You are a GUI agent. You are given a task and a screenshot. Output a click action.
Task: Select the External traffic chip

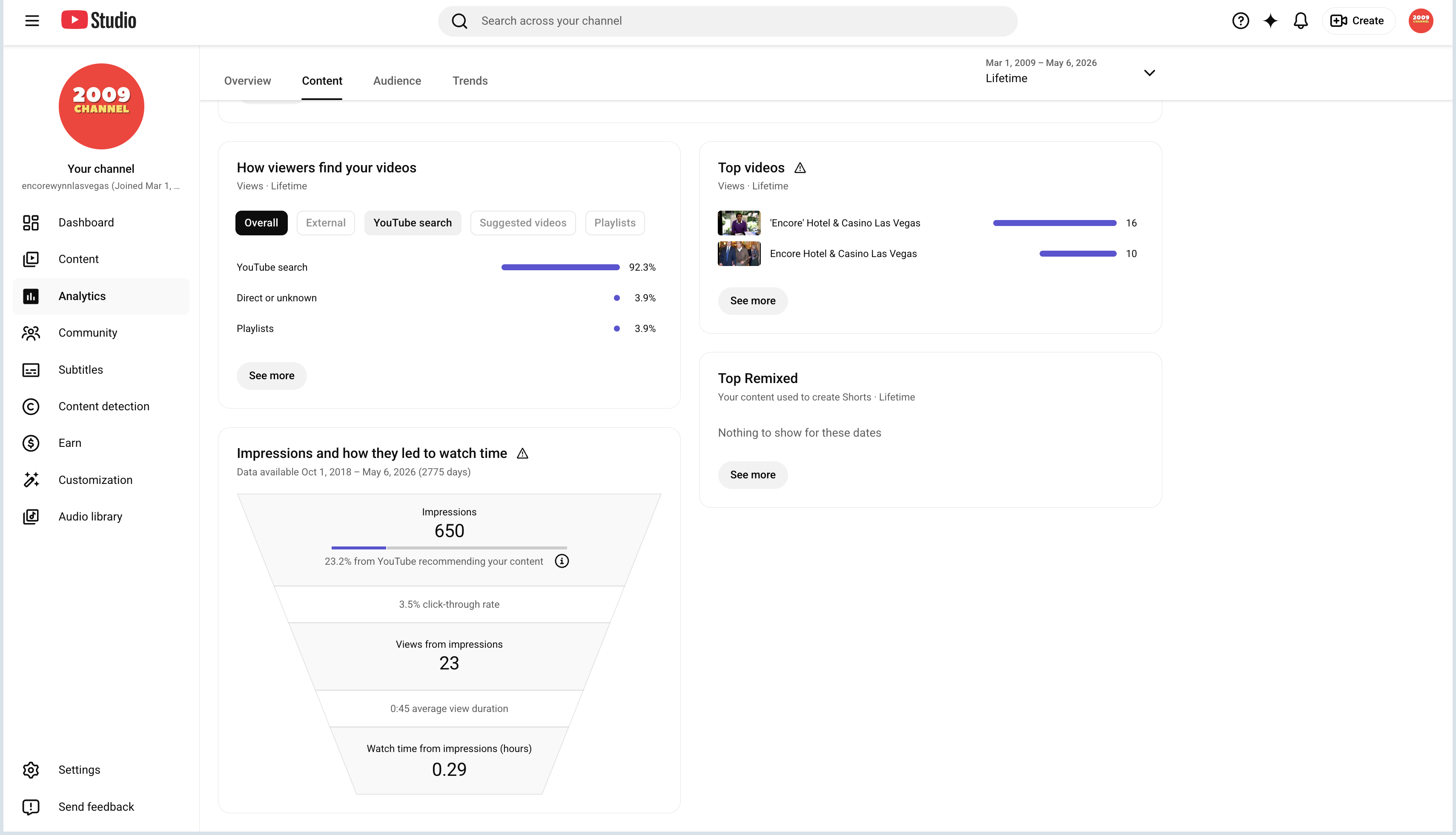326,223
